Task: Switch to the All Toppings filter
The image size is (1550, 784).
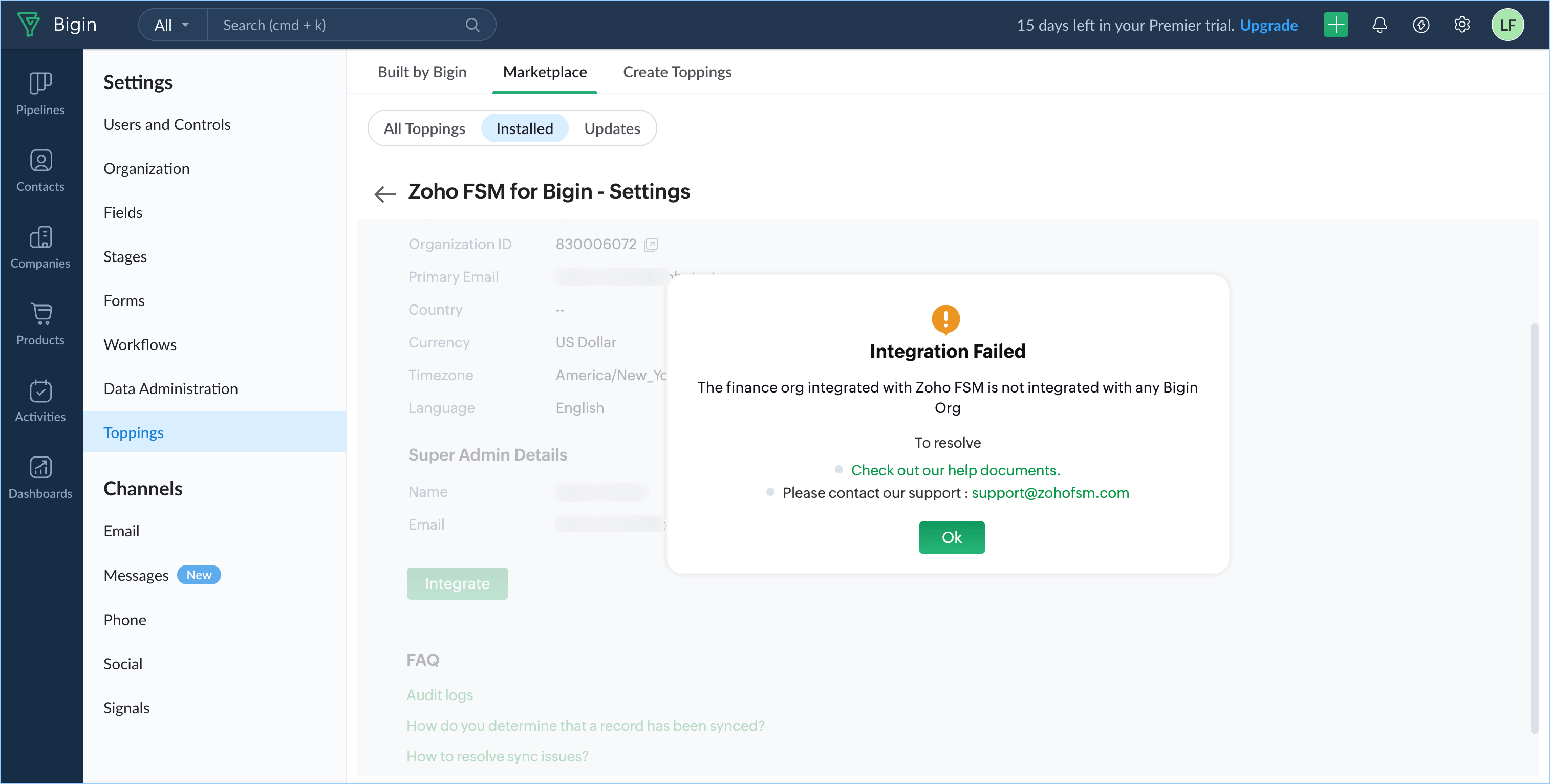Action: (424, 128)
